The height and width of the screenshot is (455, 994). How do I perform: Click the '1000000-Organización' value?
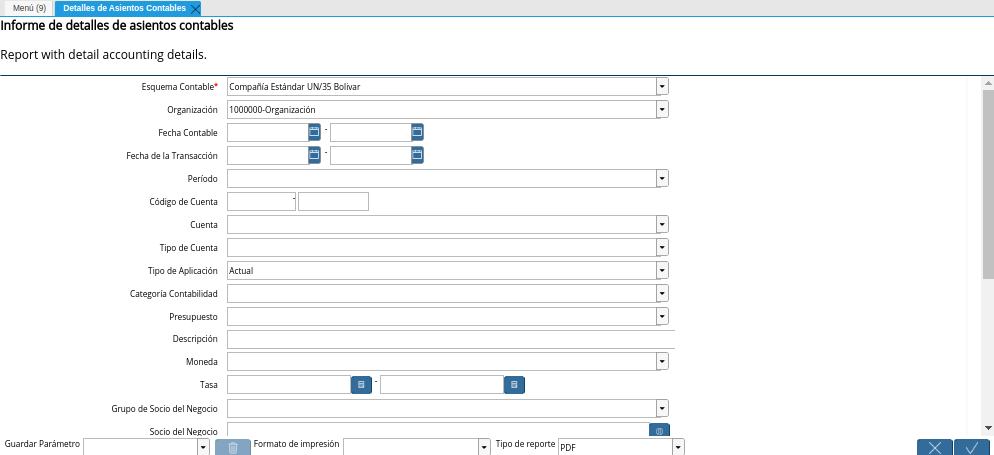(273, 110)
